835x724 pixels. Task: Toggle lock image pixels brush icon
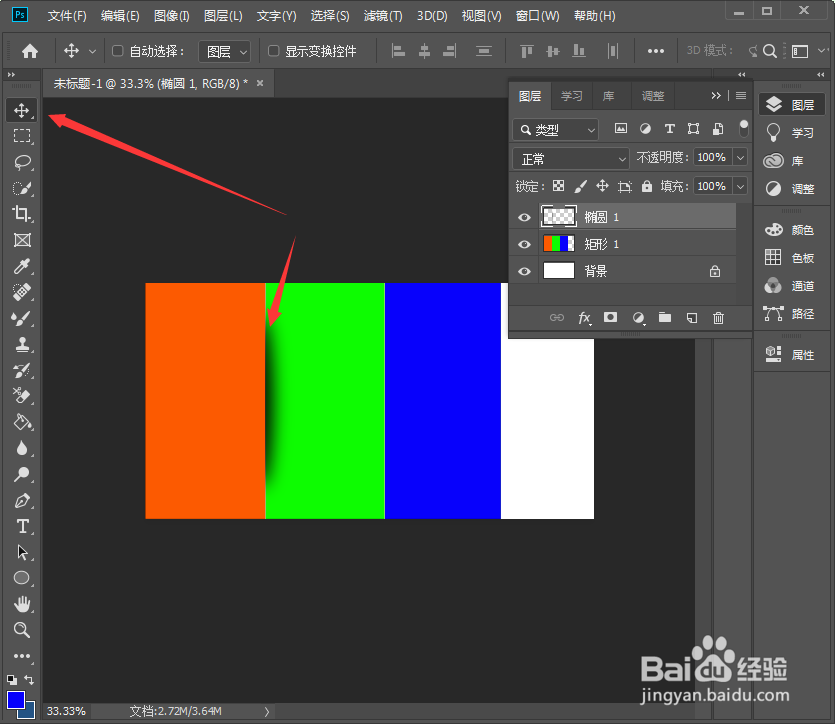580,186
